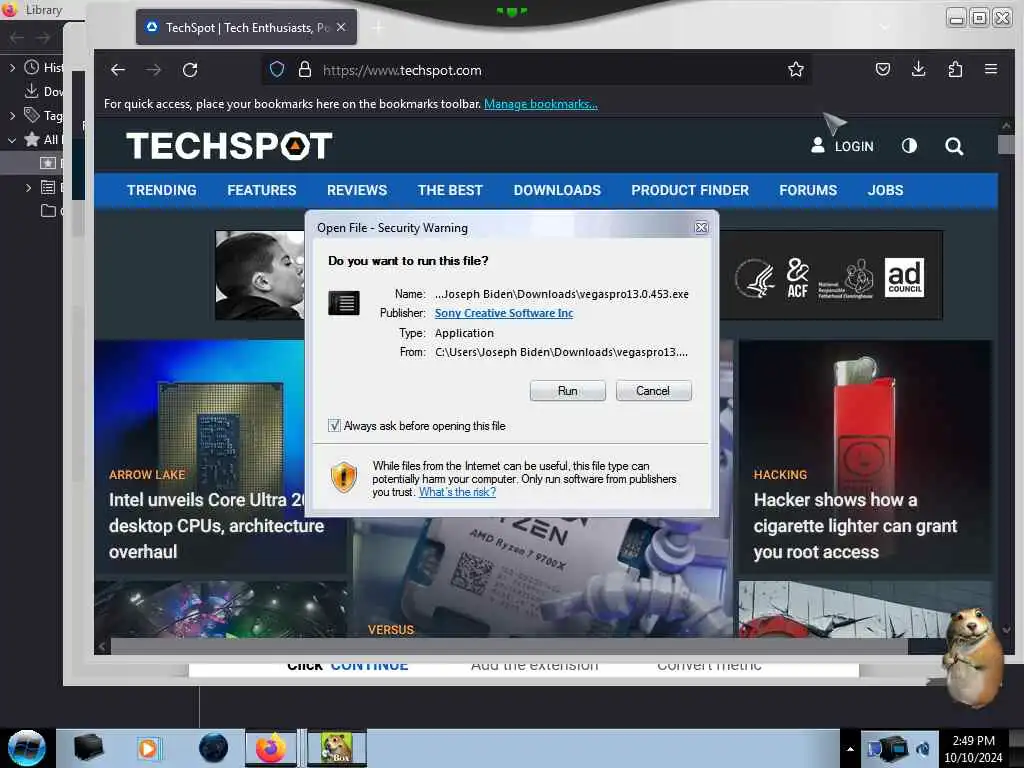Click the Ad Council banner ad
The width and height of the screenshot is (1024, 768).
831,276
